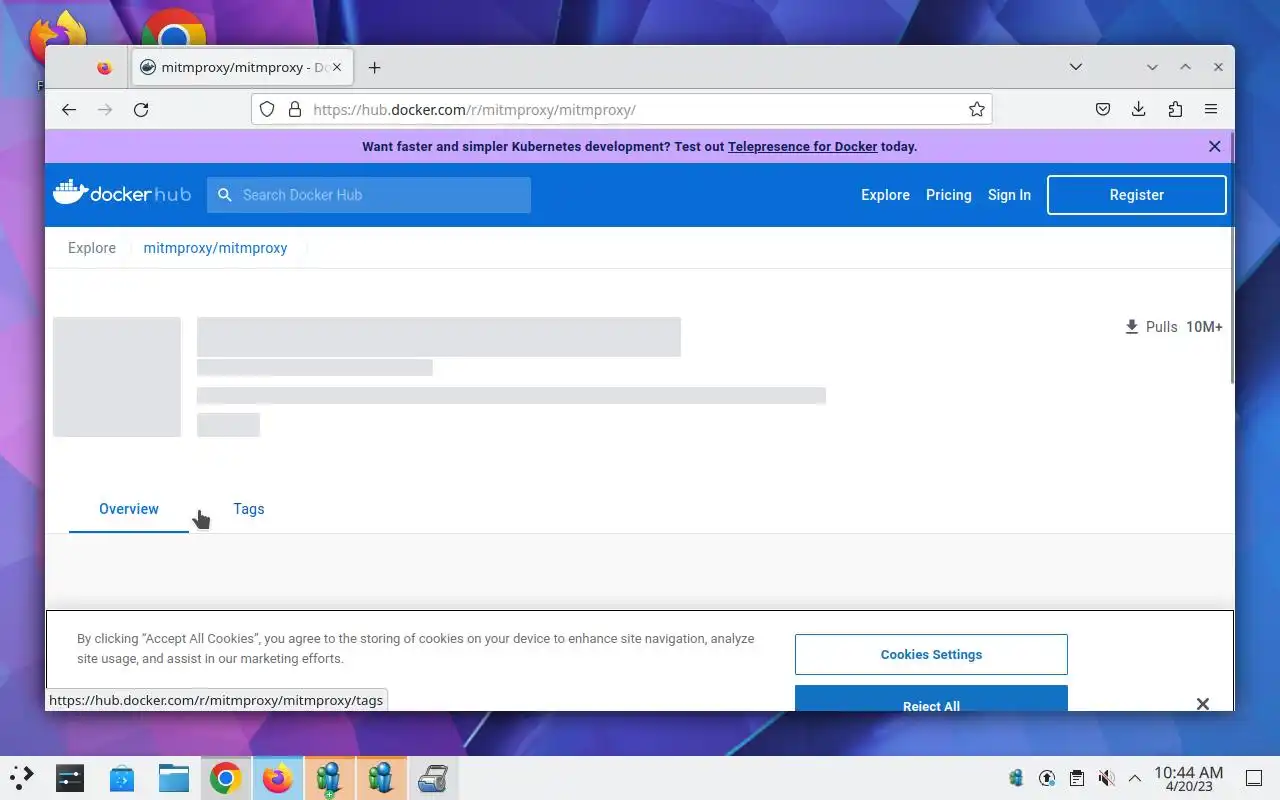Open system settings from taskbar
Screen dimensions: 1280x800
(x=70, y=777)
